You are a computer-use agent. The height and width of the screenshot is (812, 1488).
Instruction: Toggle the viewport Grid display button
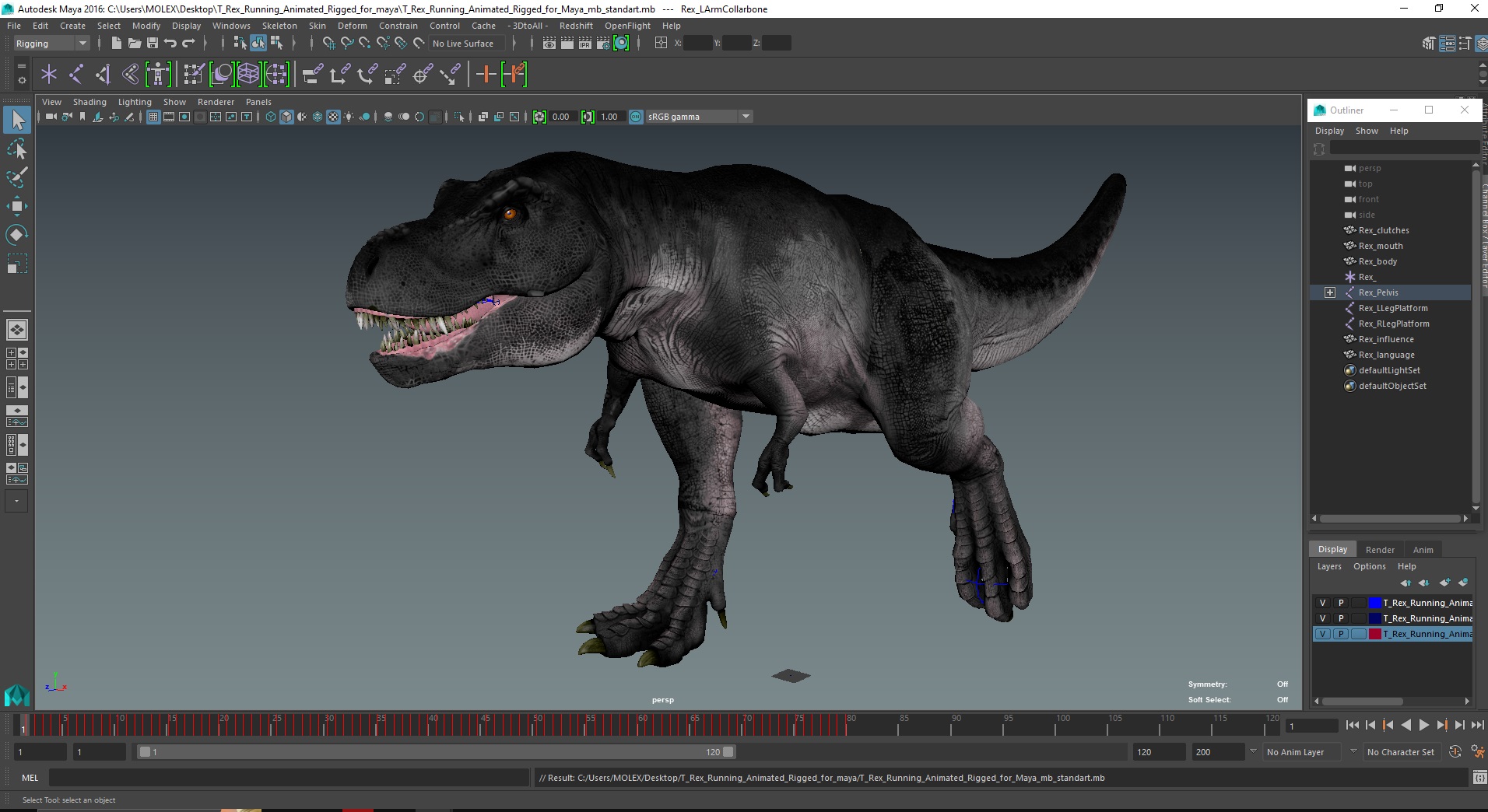click(153, 117)
